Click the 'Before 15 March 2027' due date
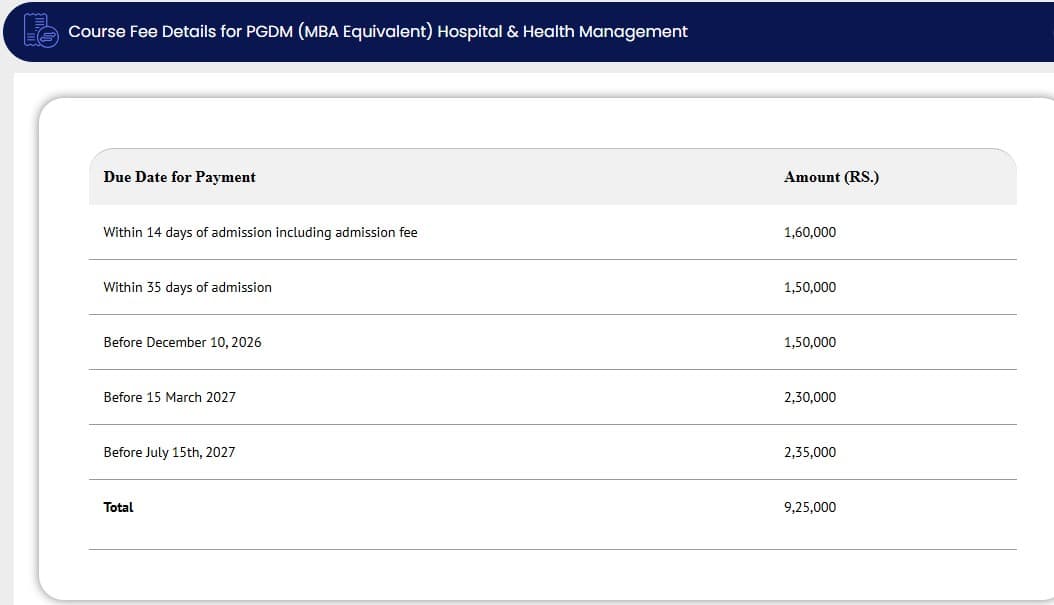Viewport: 1054px width, 605px height. tap(169, 397)
